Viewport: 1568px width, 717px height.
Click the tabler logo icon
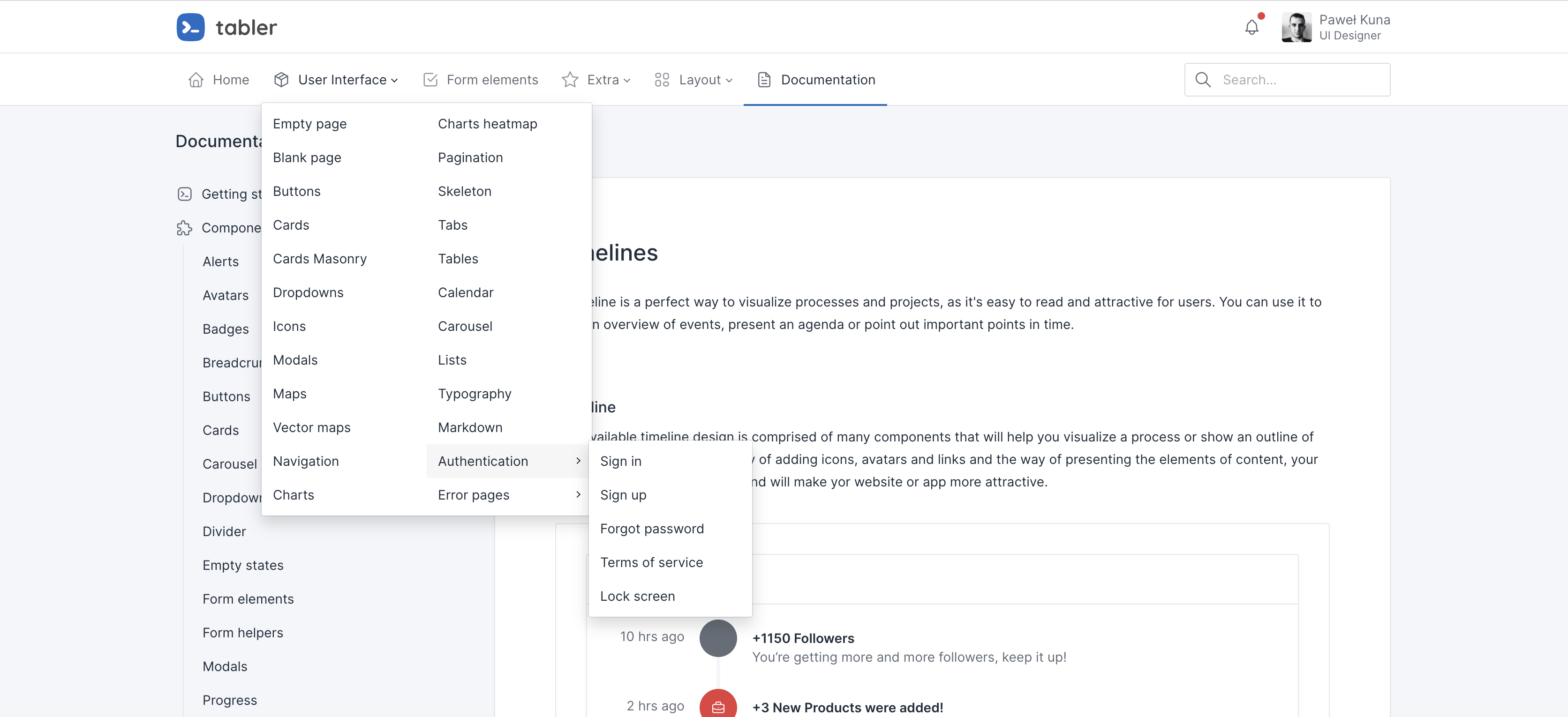(x=190, y=27)
